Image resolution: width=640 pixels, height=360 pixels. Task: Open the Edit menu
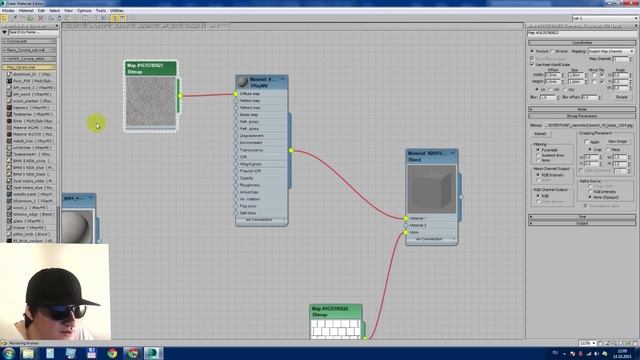[x=41, y=11]
